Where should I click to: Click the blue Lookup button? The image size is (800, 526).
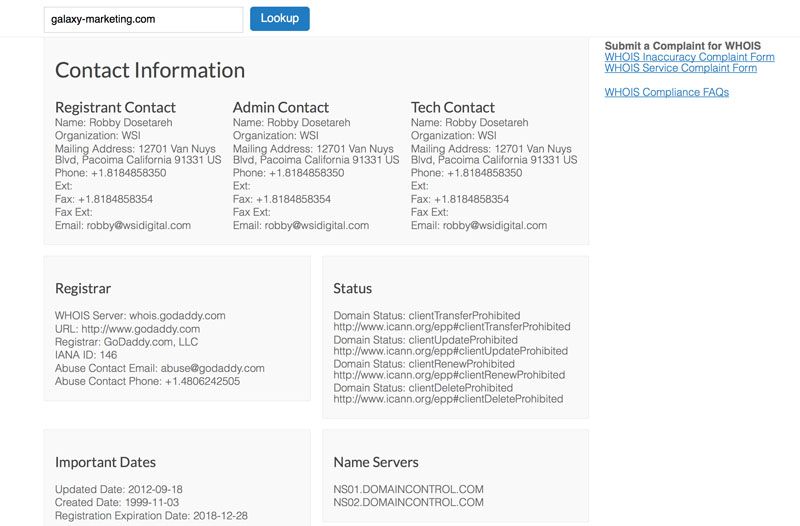(x=280, y=19)
